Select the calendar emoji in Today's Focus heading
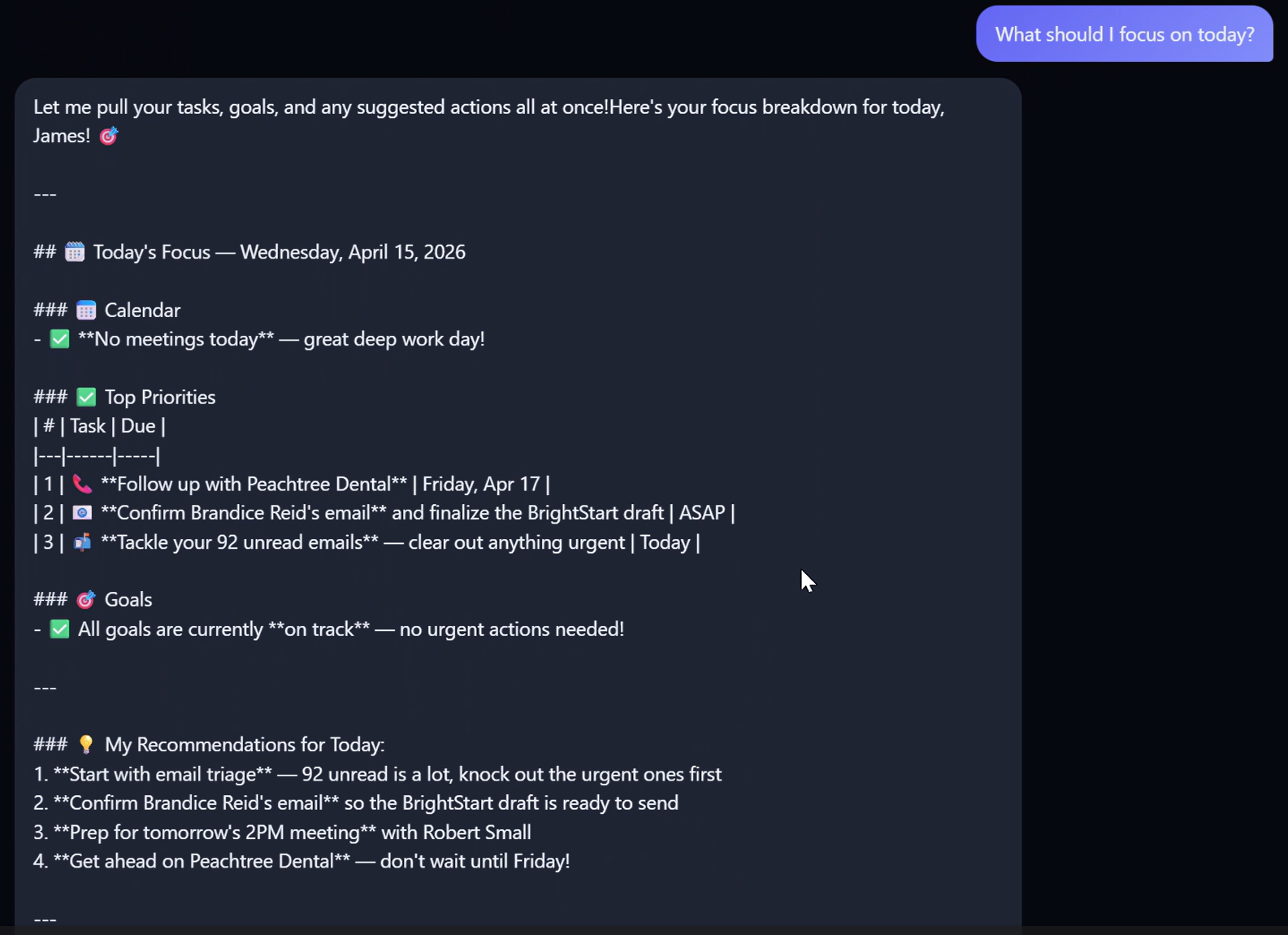The width and height of the screenshot is (1288, 935). [75, 252]
